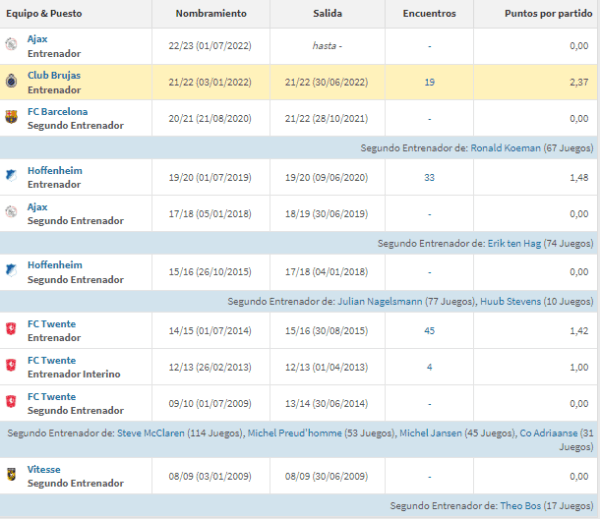Select the 21/22 (30/06/2022) date cell
Screen dimensions: 600x519
click(x=326, y=82)
